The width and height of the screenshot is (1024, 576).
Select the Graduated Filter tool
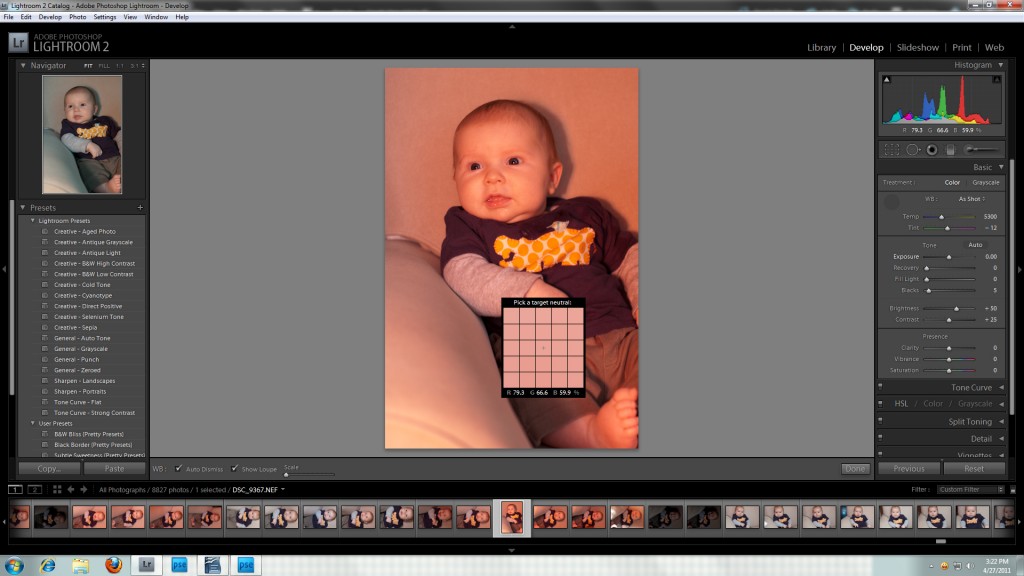pos(951,150)
